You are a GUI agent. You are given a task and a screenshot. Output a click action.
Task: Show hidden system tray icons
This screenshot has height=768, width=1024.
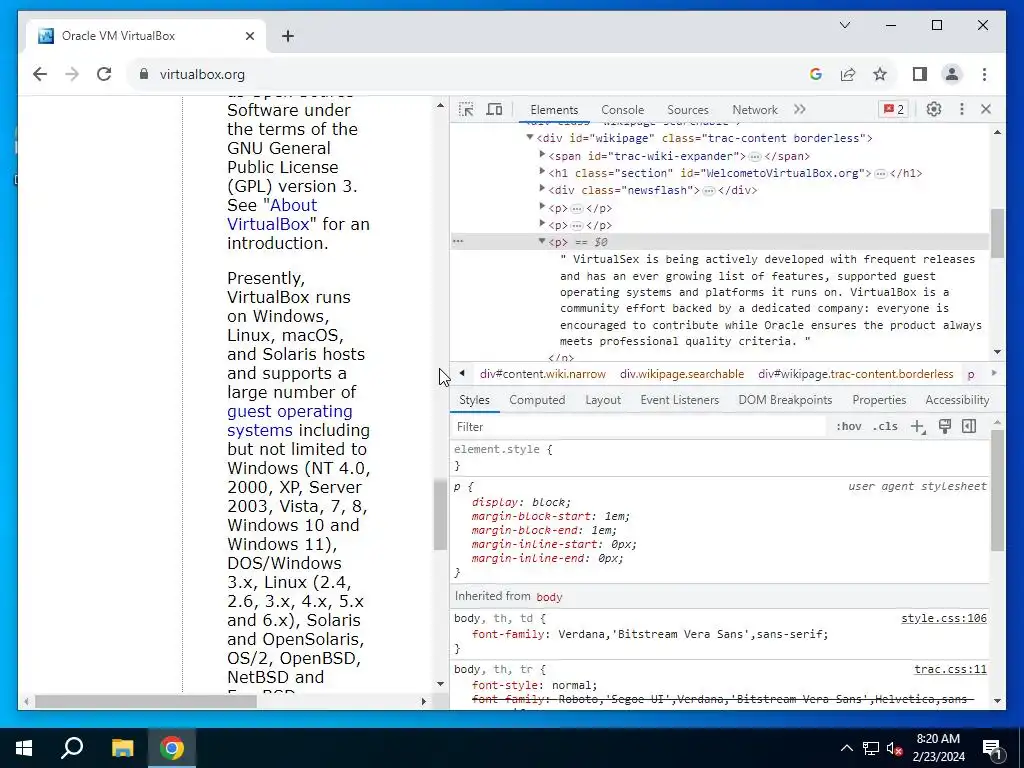pyautogui.click(x=846, y=748)
